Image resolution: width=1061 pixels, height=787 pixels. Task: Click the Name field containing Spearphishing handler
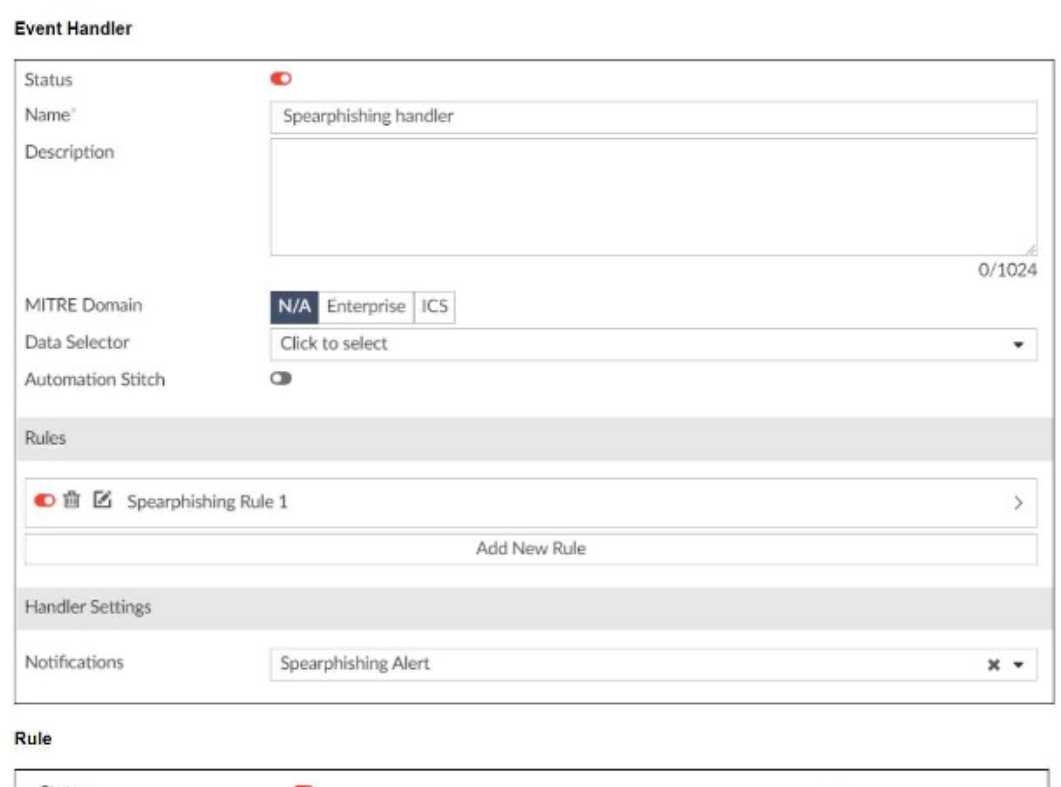tap(652, 116)
